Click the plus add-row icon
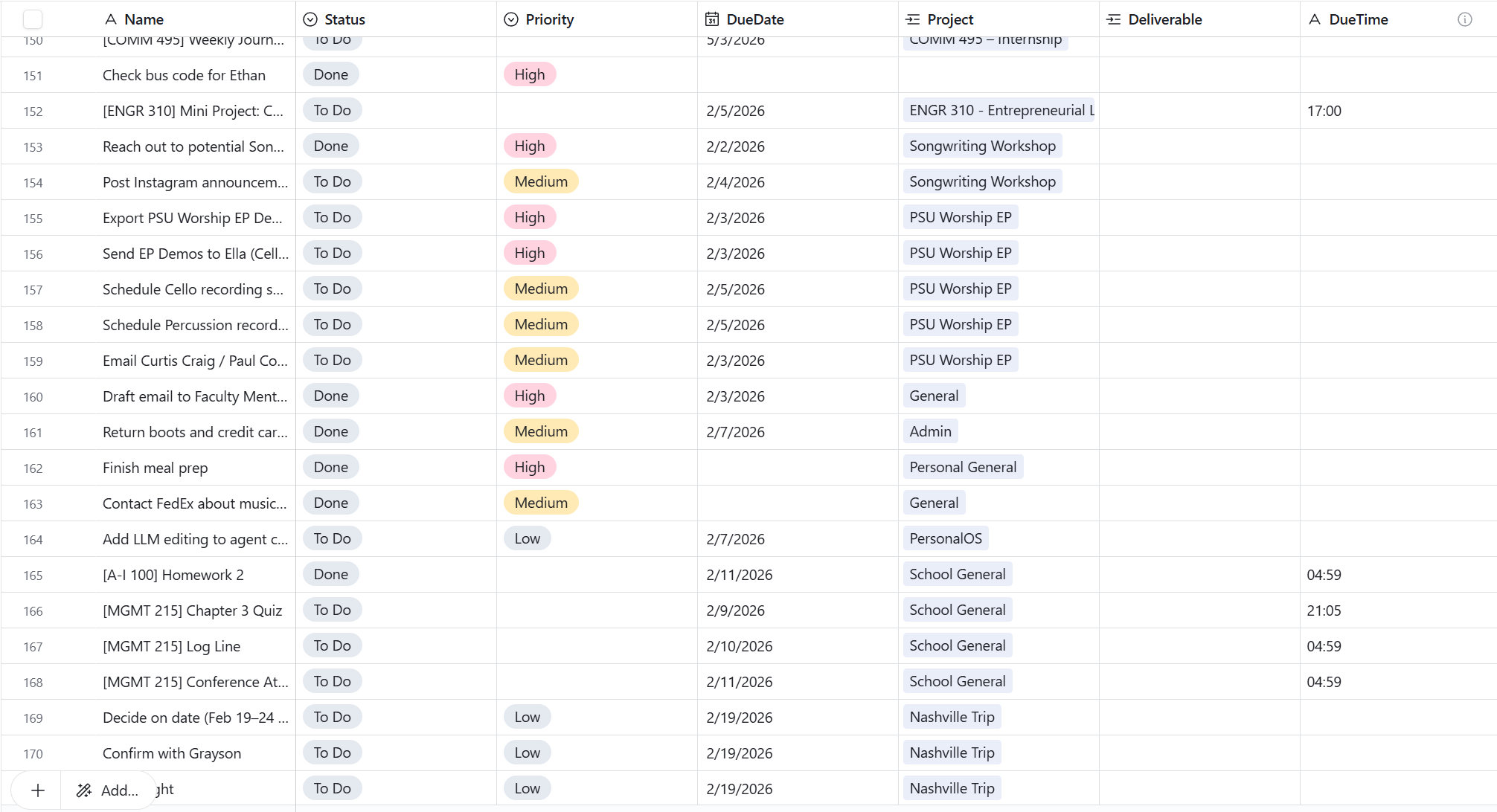The image size is (1497, 812). click(x=38, y=790)
